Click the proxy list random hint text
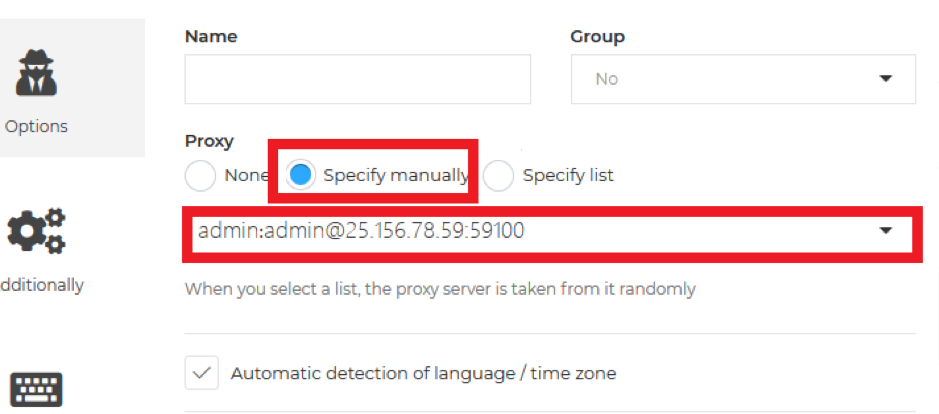The width and height of the screenshot is (939, 414). click(440, 289)
